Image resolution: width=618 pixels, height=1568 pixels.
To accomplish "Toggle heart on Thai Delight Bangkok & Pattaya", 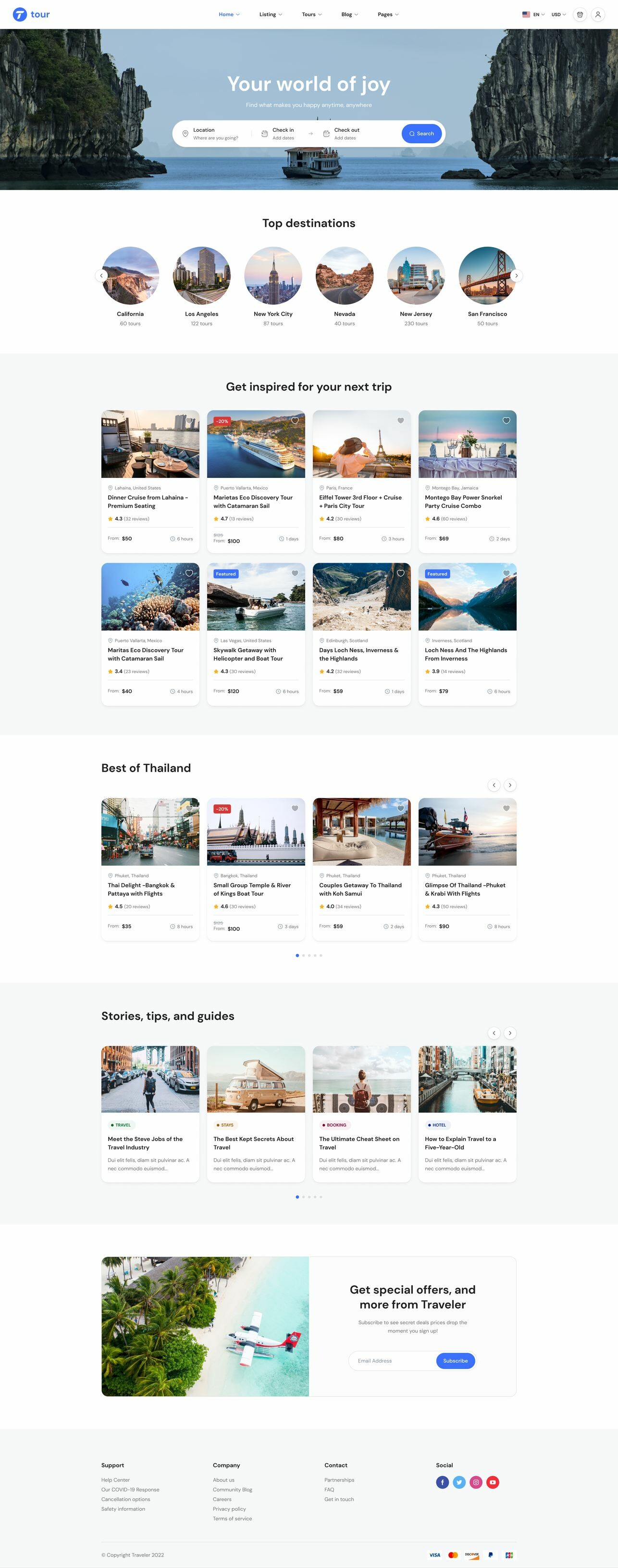I will [x=189, y=808].
